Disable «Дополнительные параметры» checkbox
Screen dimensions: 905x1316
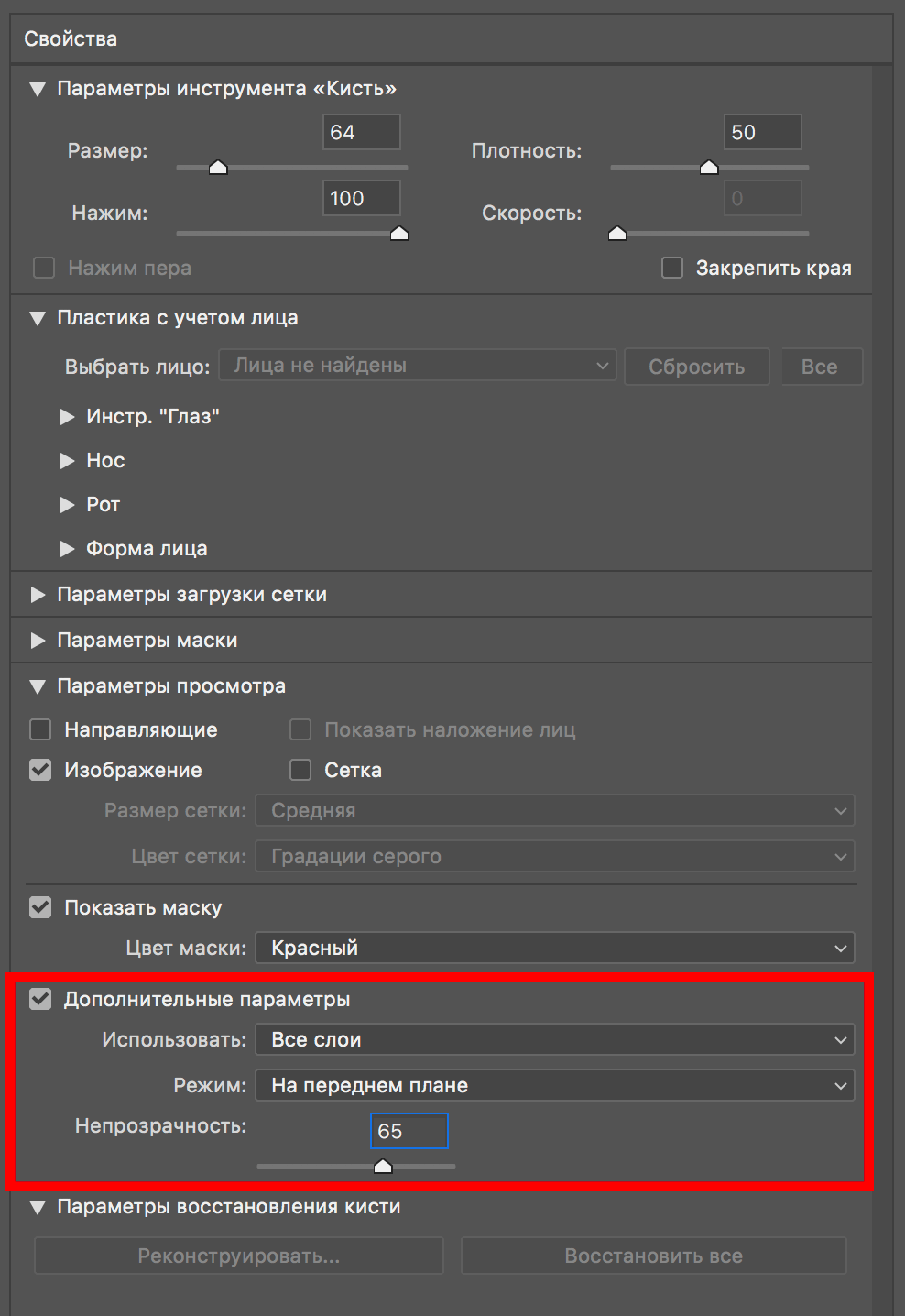(40, 999)
